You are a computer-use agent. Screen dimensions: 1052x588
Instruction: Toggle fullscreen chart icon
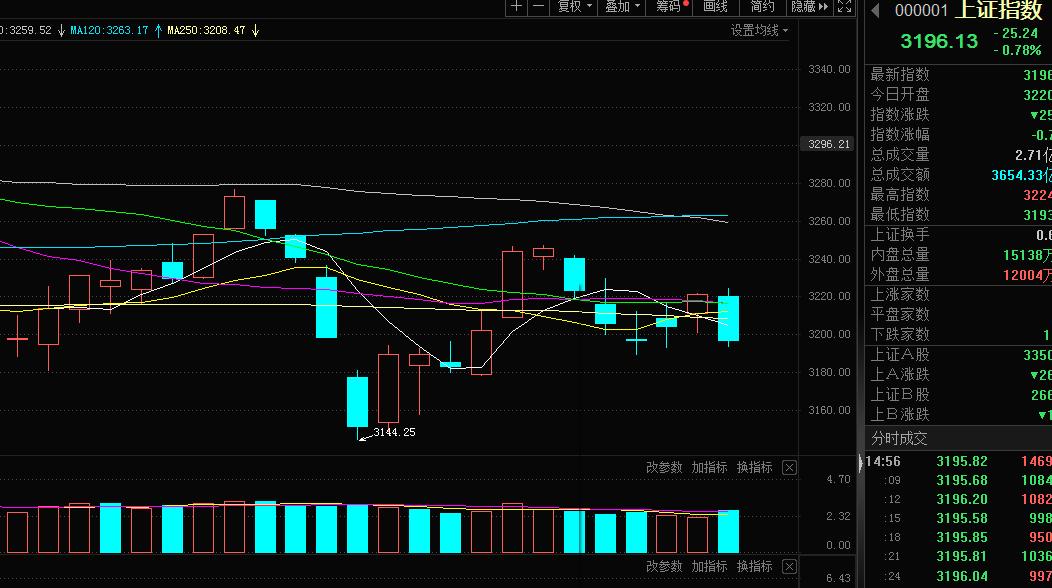tap(844, 6)
